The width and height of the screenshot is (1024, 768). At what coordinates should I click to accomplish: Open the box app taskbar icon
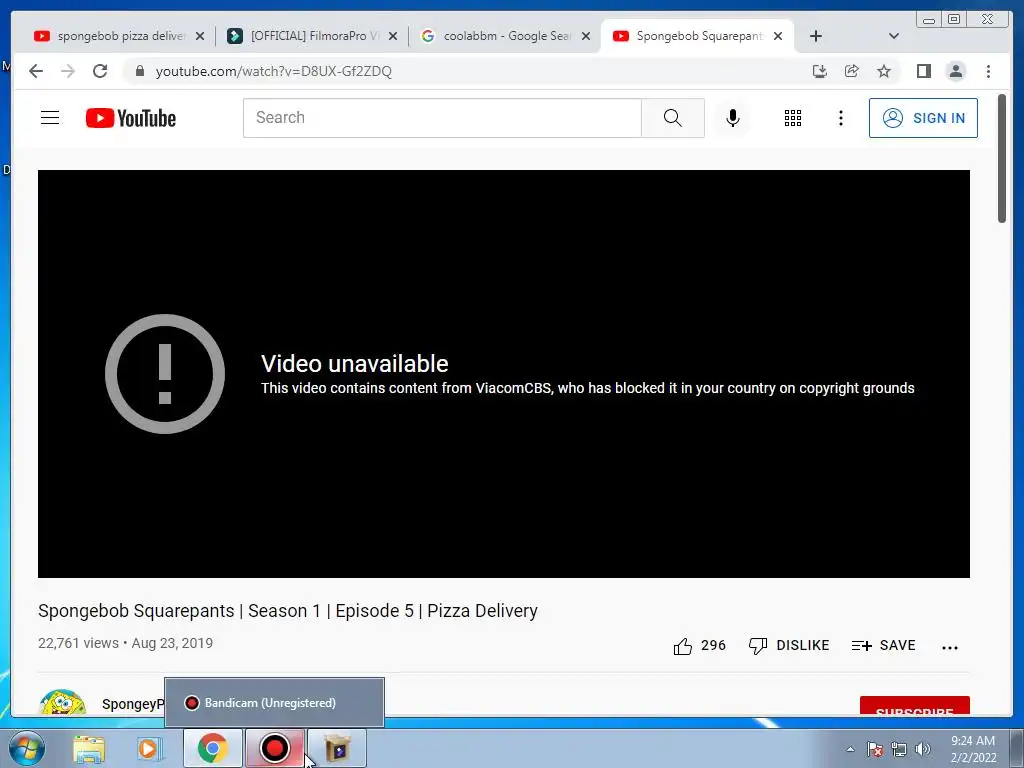point(337,748)
